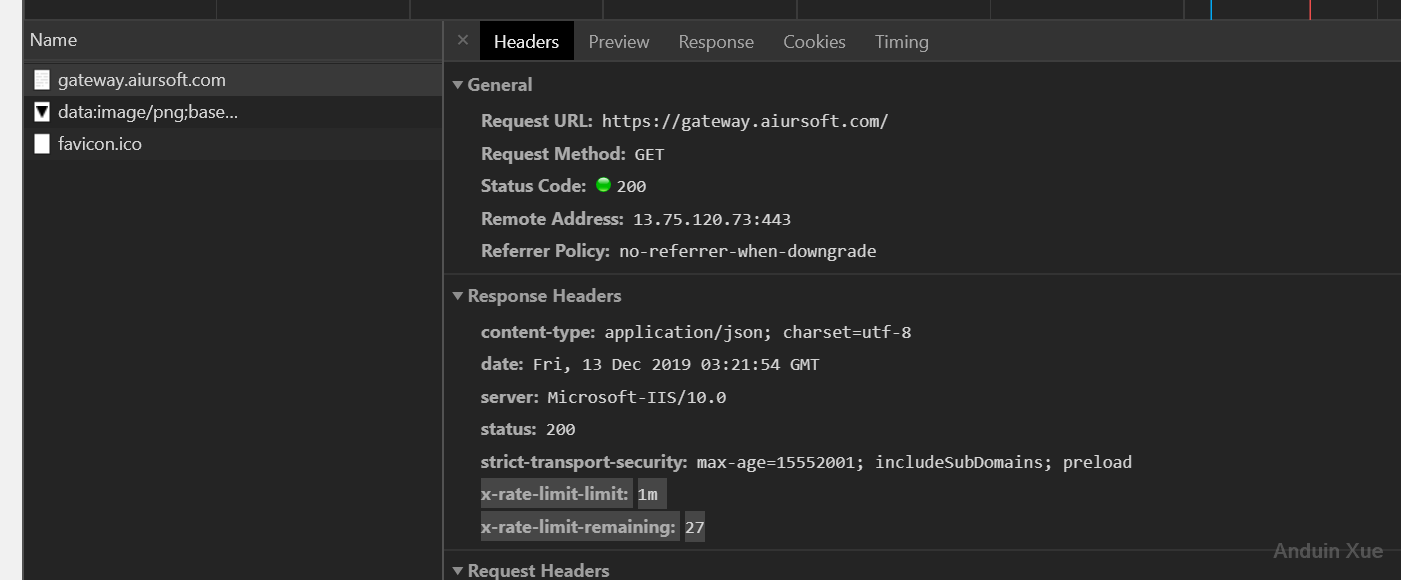Click the Remote Address value 13.75.120.73:443
This screenshot has height=580, width=1401.
[x=711, y=219]
